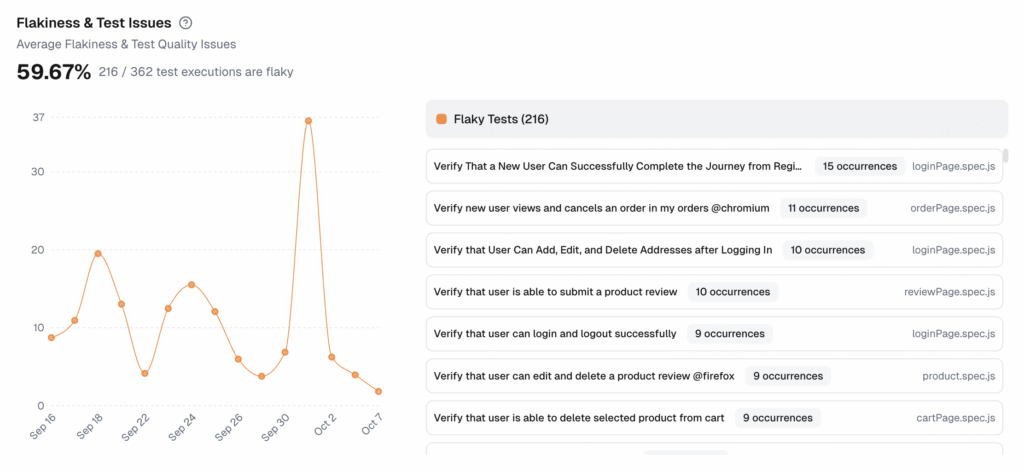Image resolution: width=1024 pixels, height=472 pixels.
Task: Click the 11 occurrences badge
Action: tap(823, 208)
